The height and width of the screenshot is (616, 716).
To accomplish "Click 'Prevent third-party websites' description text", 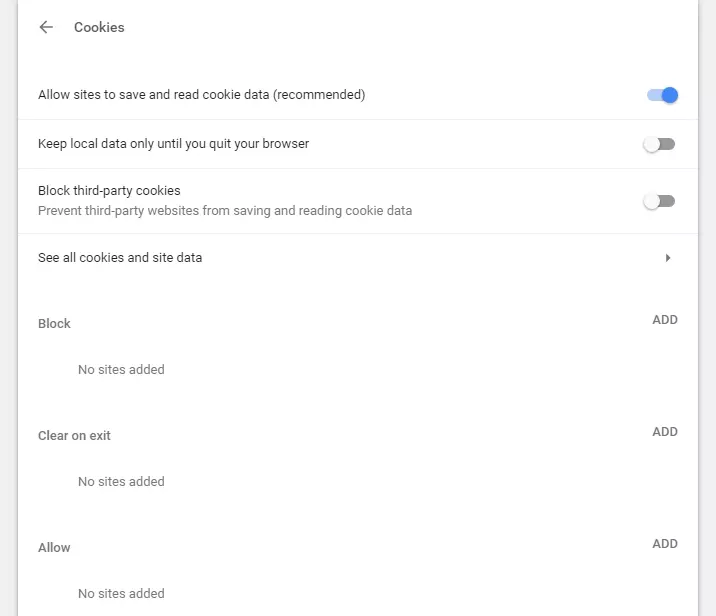I will coord(225,211).
